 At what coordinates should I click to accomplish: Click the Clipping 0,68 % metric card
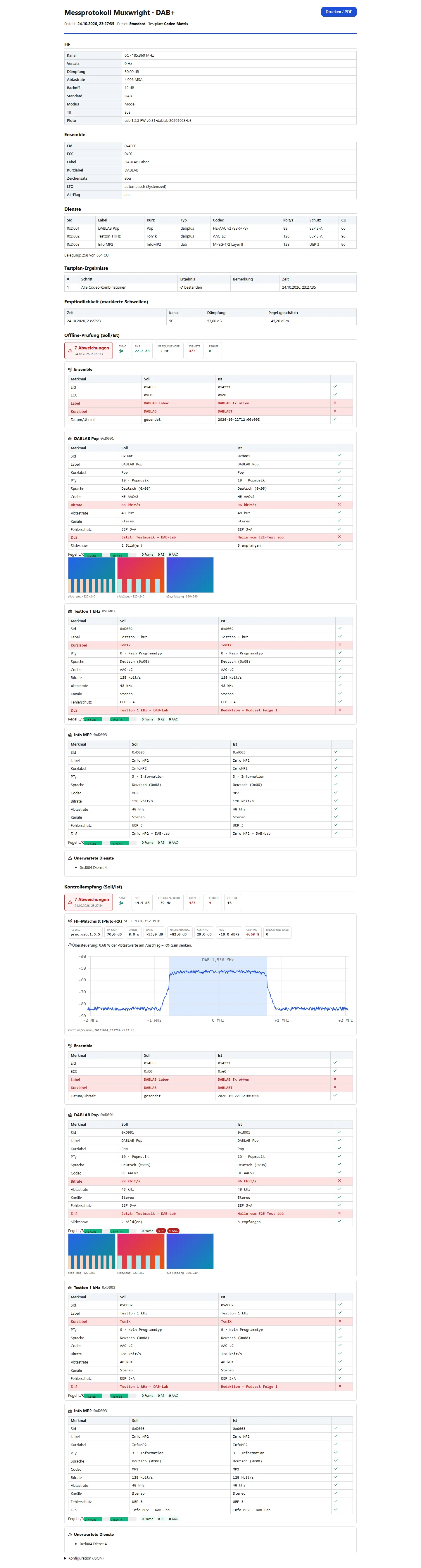tap(252, 932)
